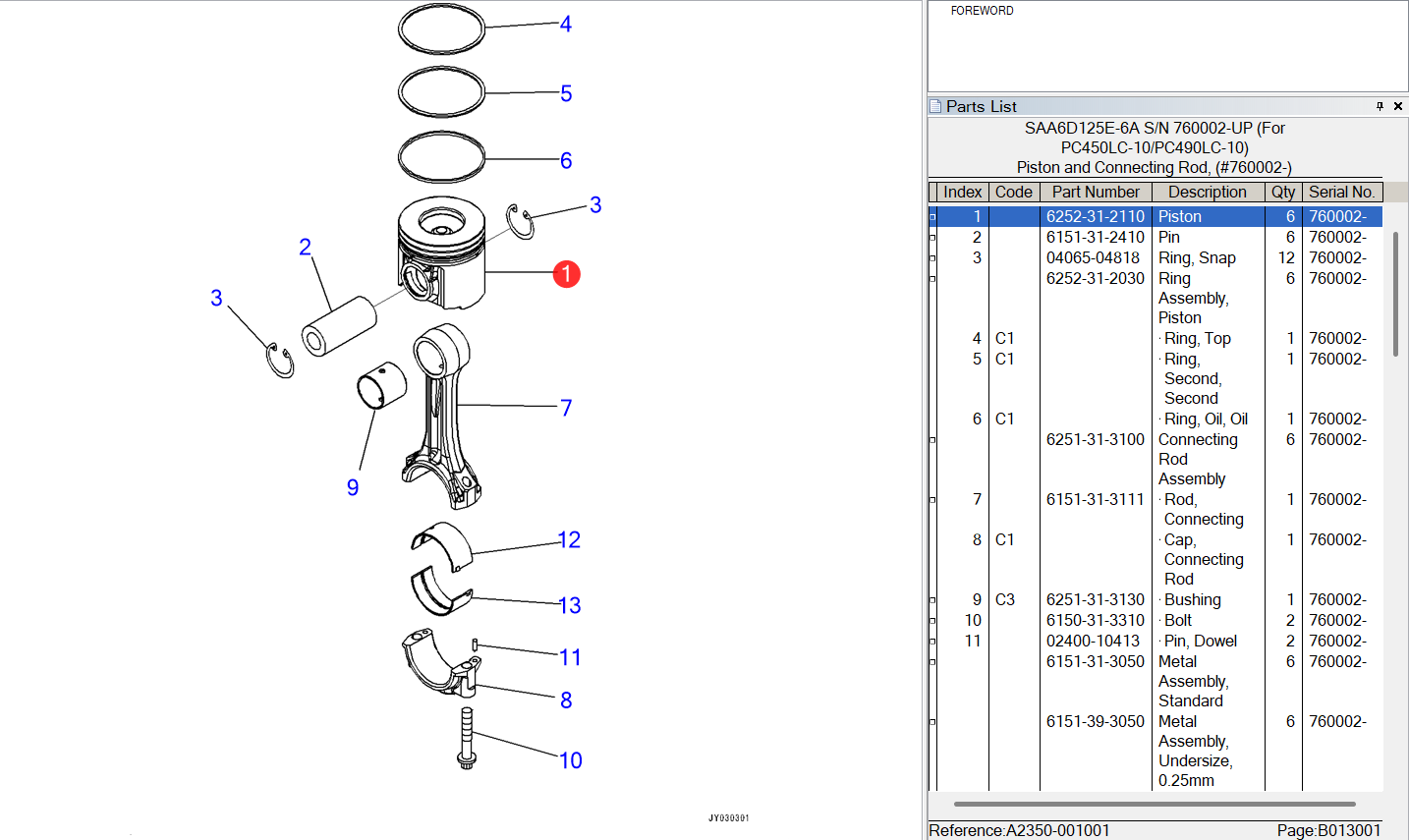The height and width of the screenshot is (840, 1409).
Task: Click callout number 7 for connecting rod
Action: [566, 408]
